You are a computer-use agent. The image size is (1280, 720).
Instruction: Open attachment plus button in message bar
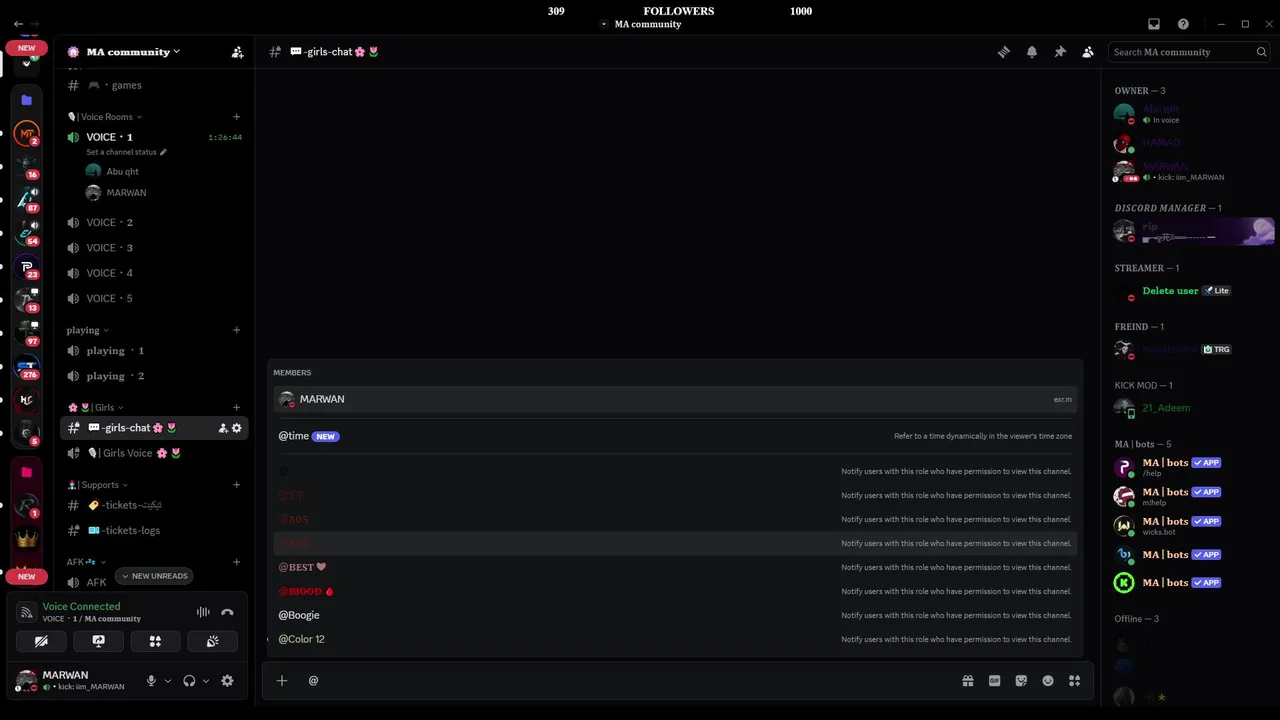point(282,681)
